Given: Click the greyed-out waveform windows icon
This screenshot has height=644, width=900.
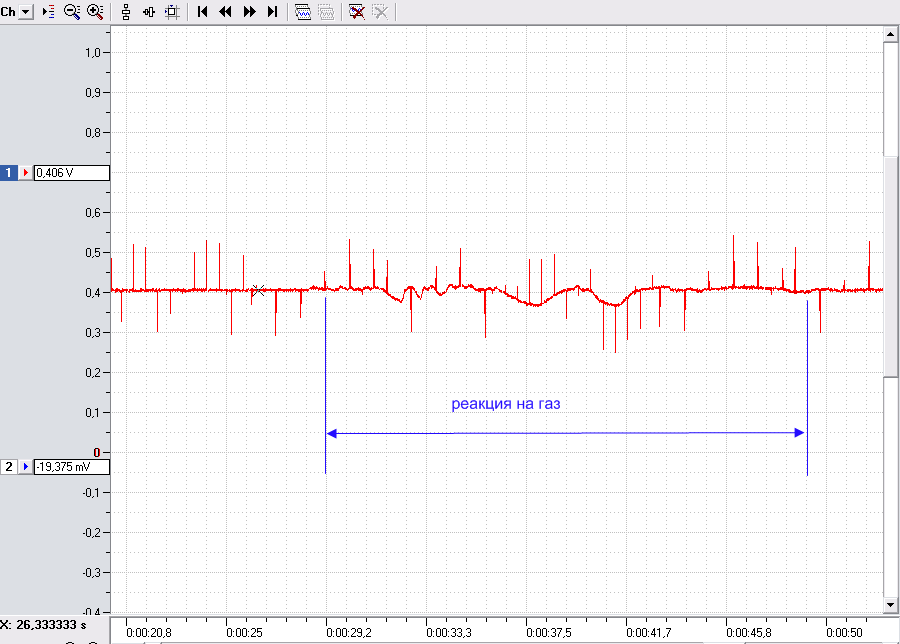Looking at the screenshot, I should point(326,11).
